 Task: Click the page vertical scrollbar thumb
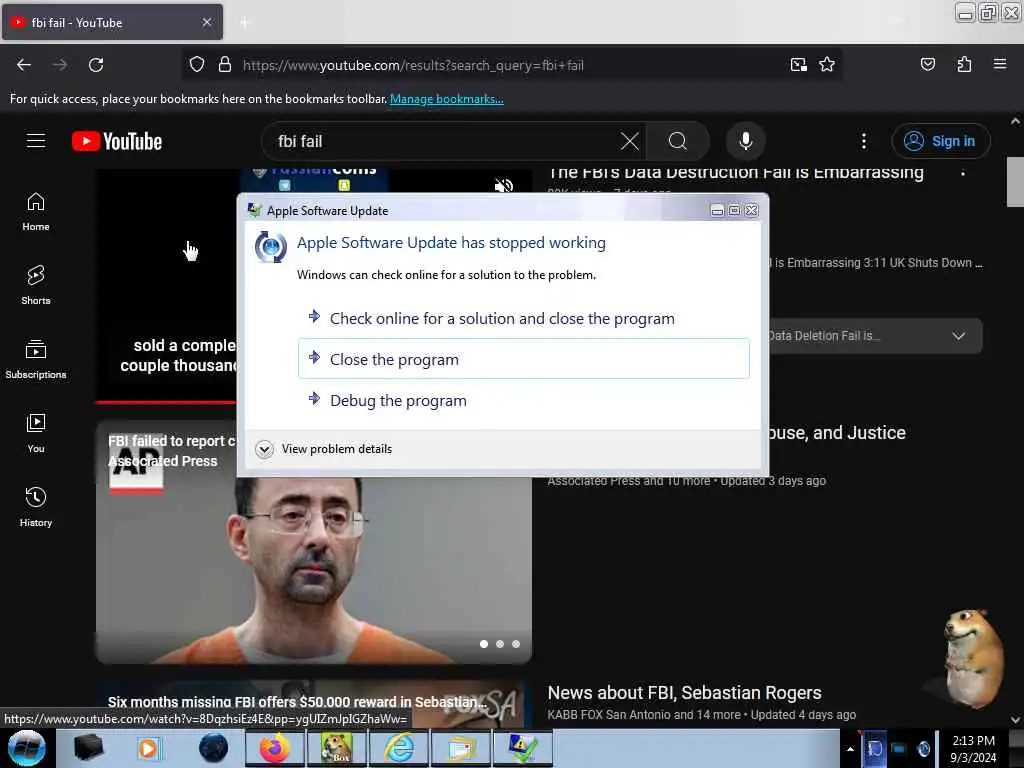[x=1015, y=182]
